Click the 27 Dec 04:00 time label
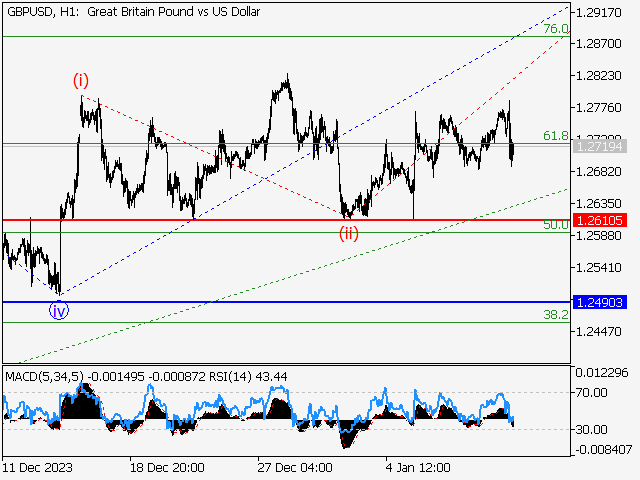 (295, 467)
